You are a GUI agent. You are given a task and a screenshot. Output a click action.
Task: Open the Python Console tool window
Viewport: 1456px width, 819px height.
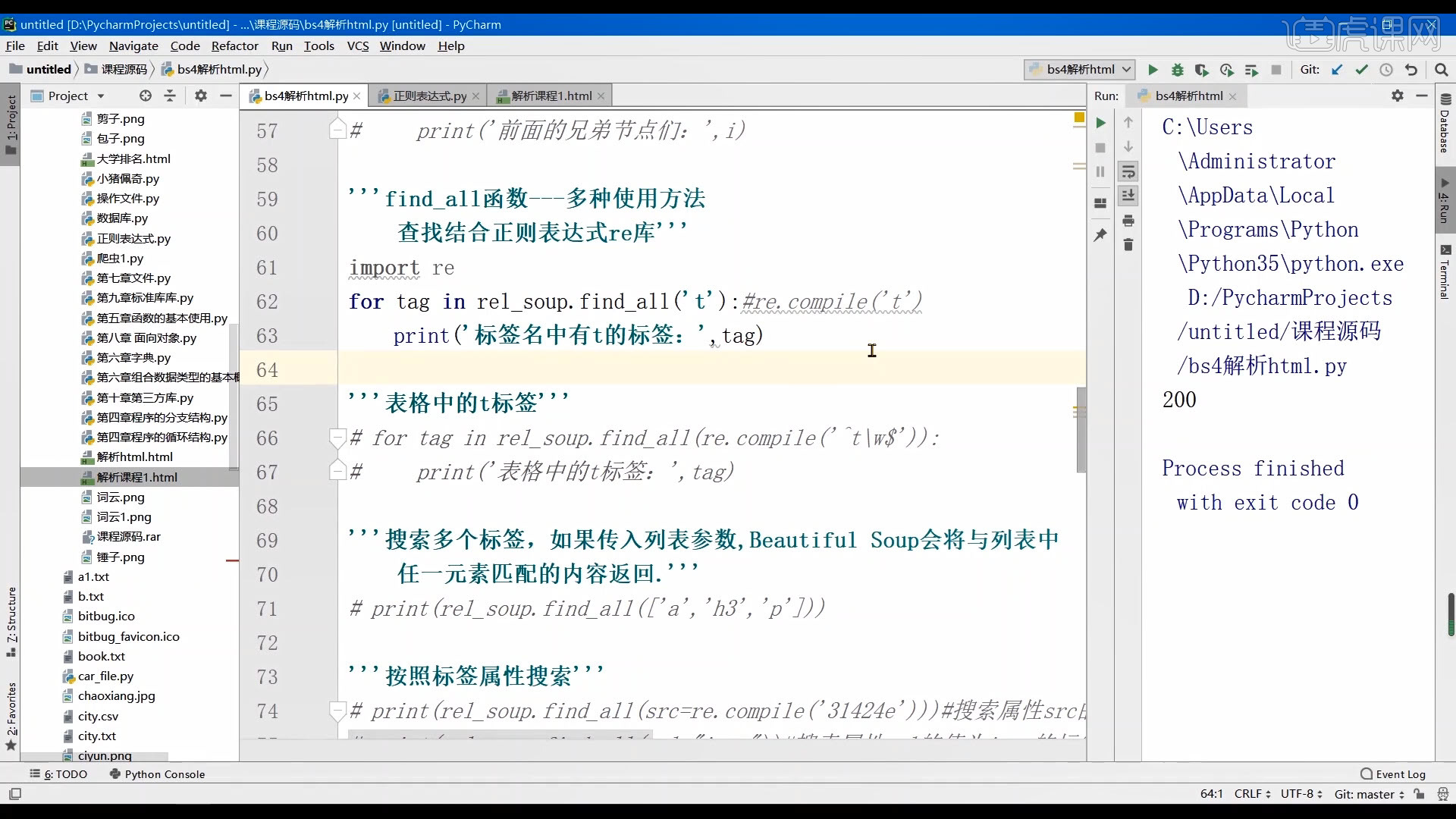coord(157,774)
